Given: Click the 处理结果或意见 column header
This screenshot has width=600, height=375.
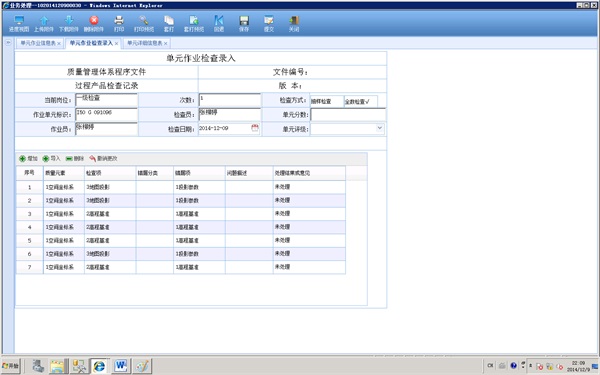Looking at the screenshot, I should (309, 173).
